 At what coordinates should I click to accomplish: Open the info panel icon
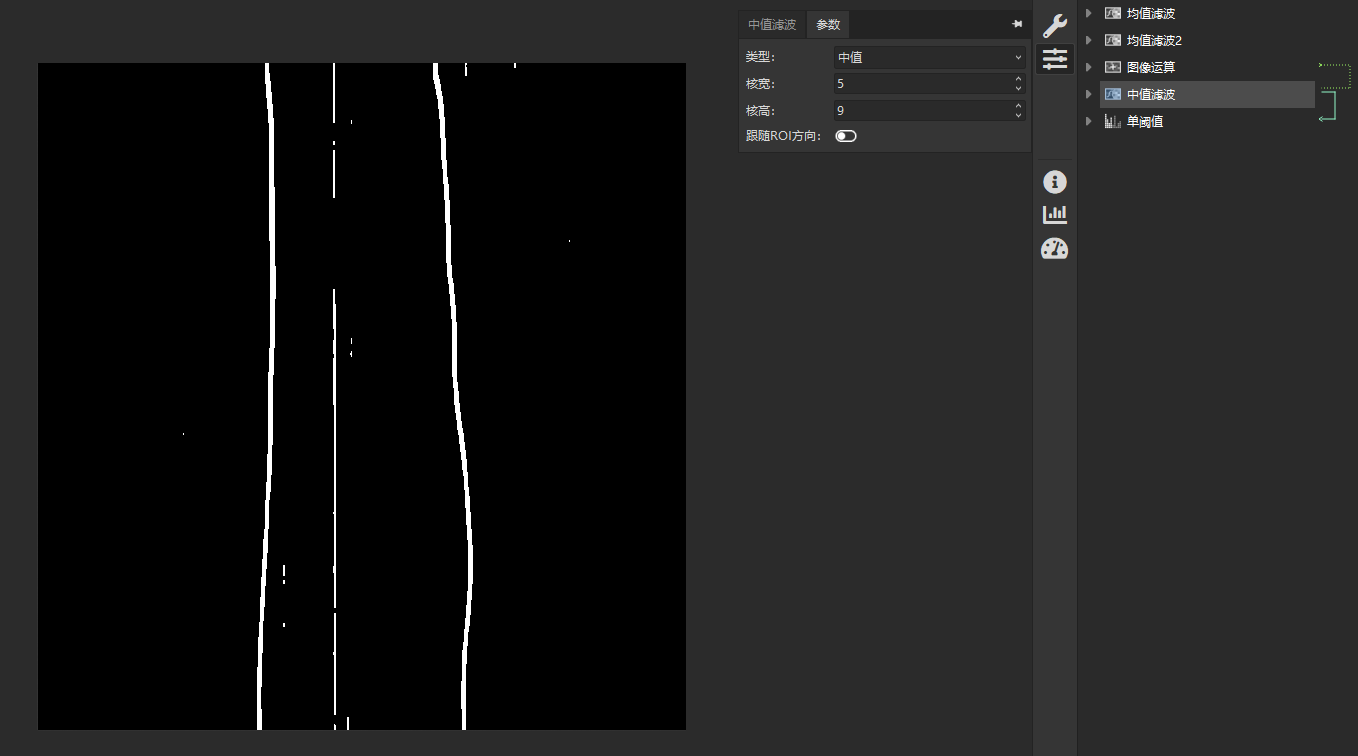[x=1054, y=182]
